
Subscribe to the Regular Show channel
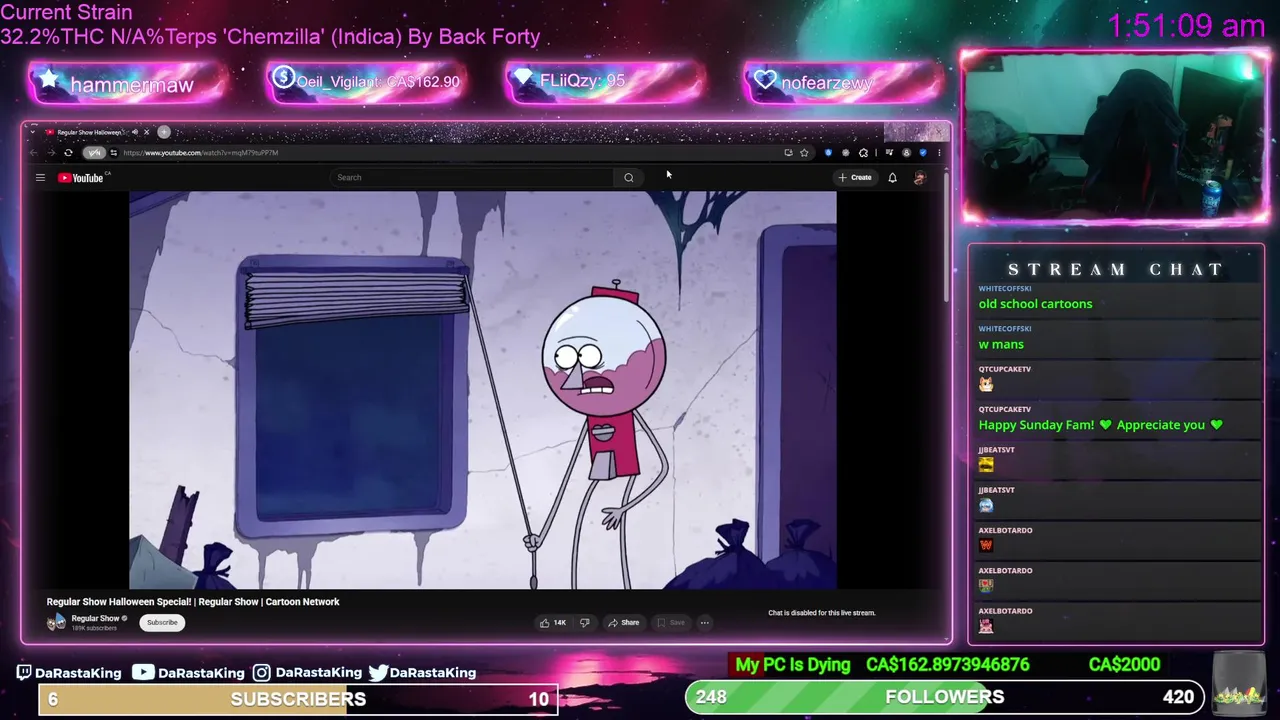pyautogui.click(x=162, y=622)
